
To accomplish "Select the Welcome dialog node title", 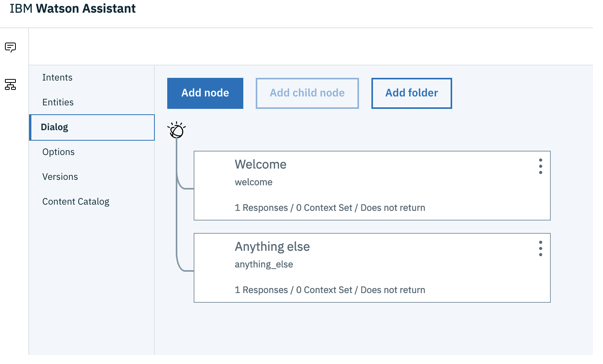I will [x=260, y=165].
